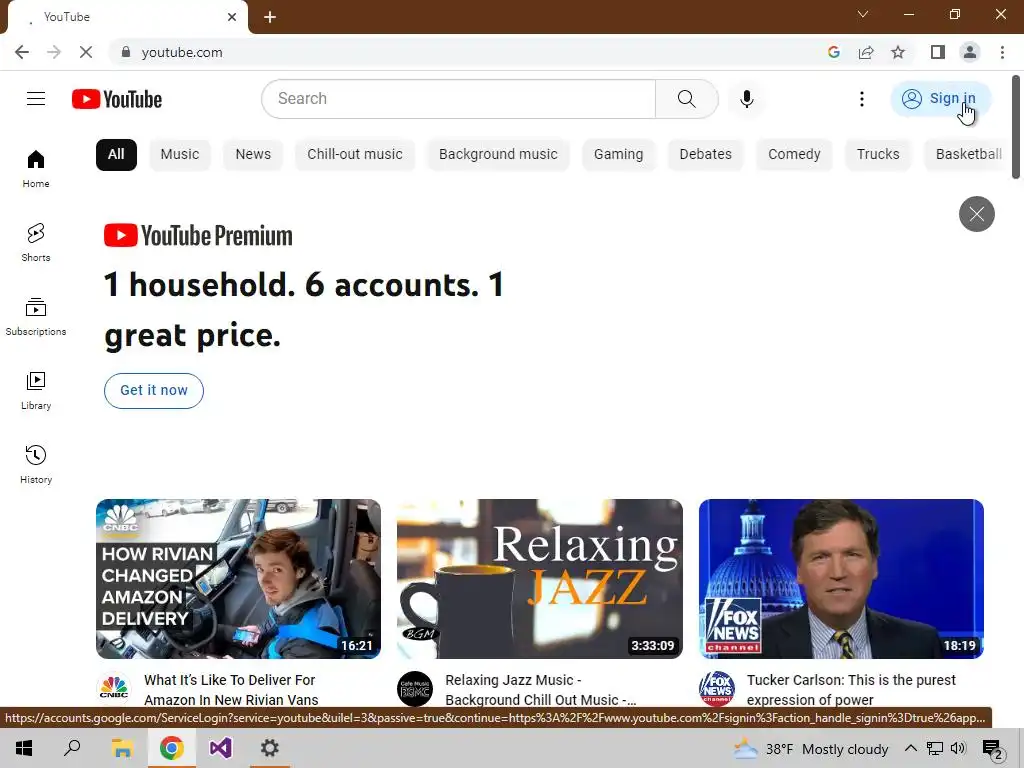Open title What It's Like To Deliver For Amazon
Screen dimensions: 1024x768
click(x=231, y=690)
